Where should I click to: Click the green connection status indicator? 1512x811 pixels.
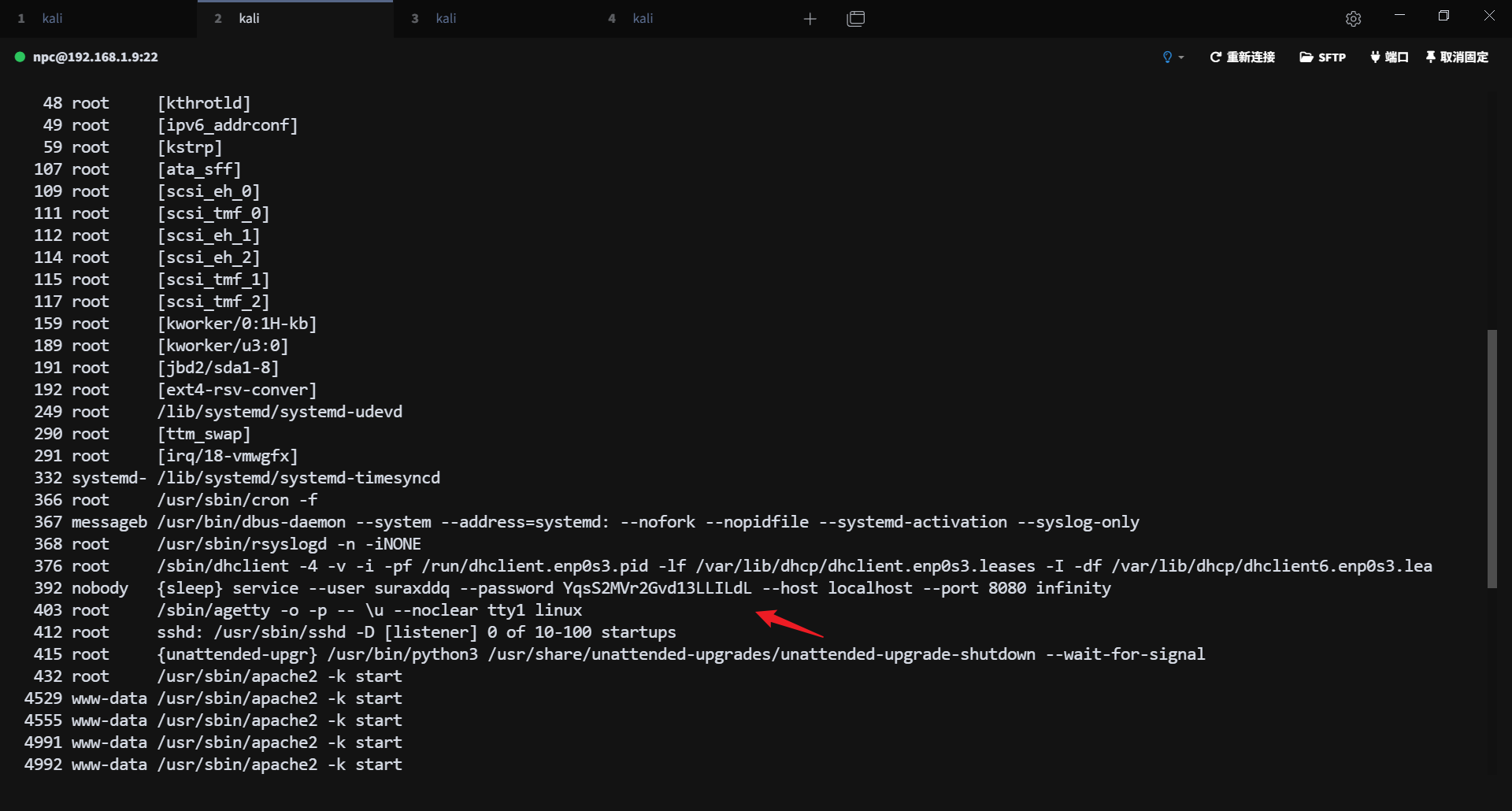[x=20, y=57]
